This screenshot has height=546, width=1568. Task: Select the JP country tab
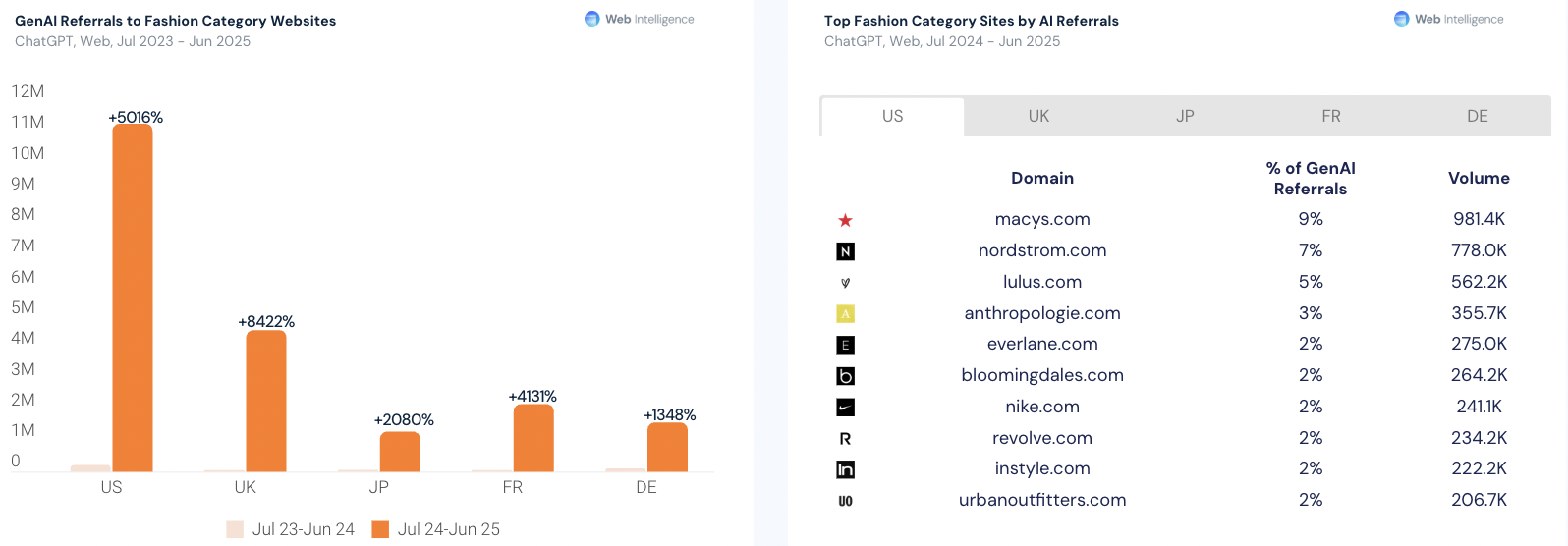(x=1185, y=116)
